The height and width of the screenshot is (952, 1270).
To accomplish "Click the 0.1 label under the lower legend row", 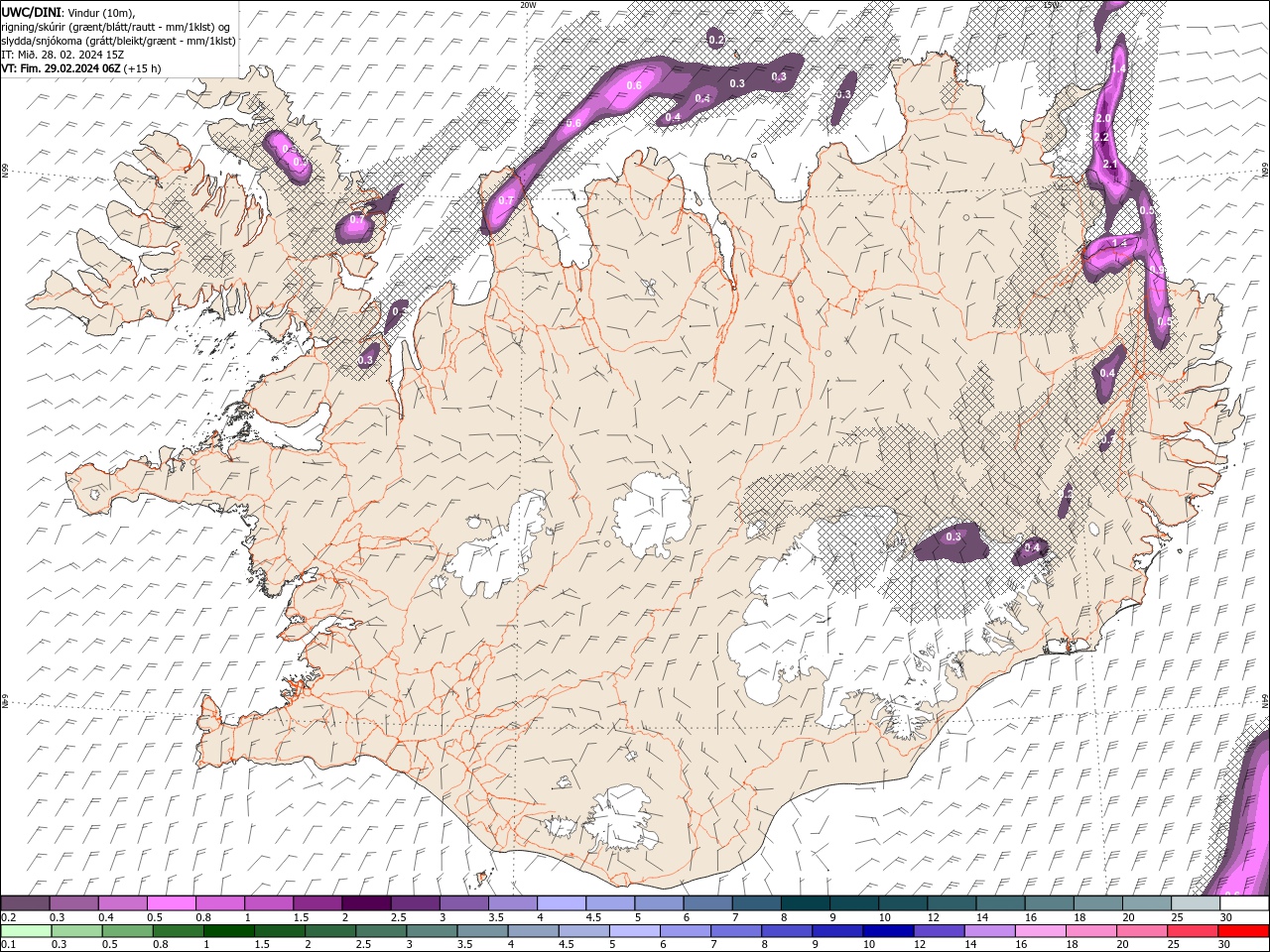I will pyautogui.click(x=8, y=945).
